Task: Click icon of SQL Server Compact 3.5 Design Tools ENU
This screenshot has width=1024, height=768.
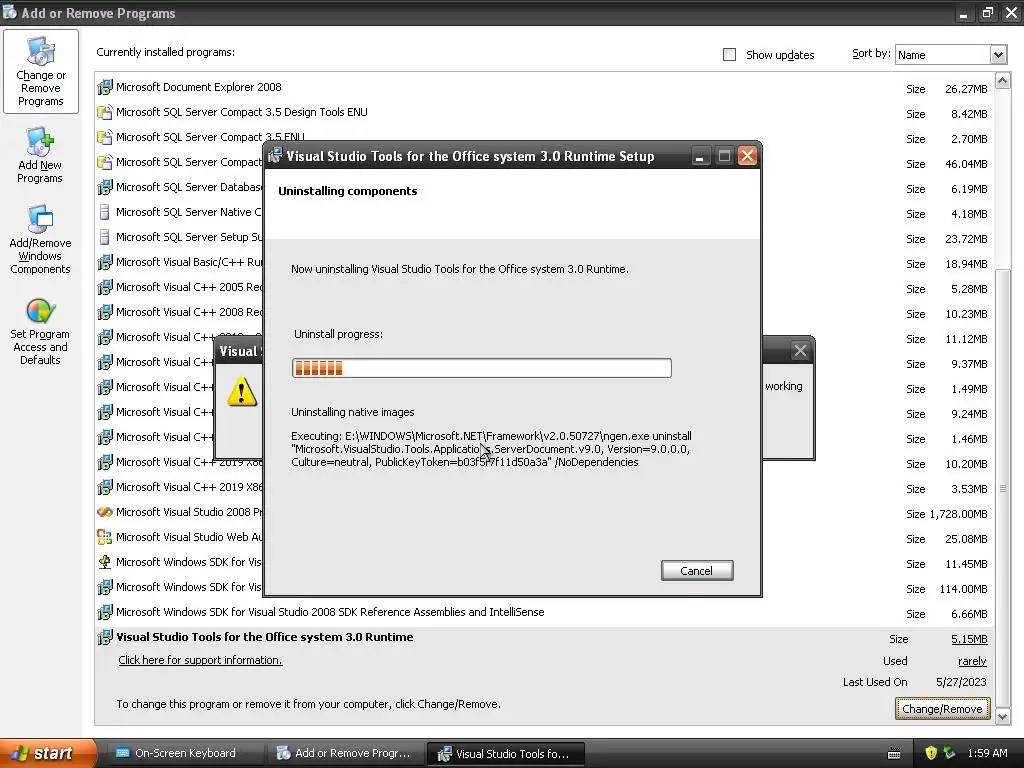Action: (104, 112)
